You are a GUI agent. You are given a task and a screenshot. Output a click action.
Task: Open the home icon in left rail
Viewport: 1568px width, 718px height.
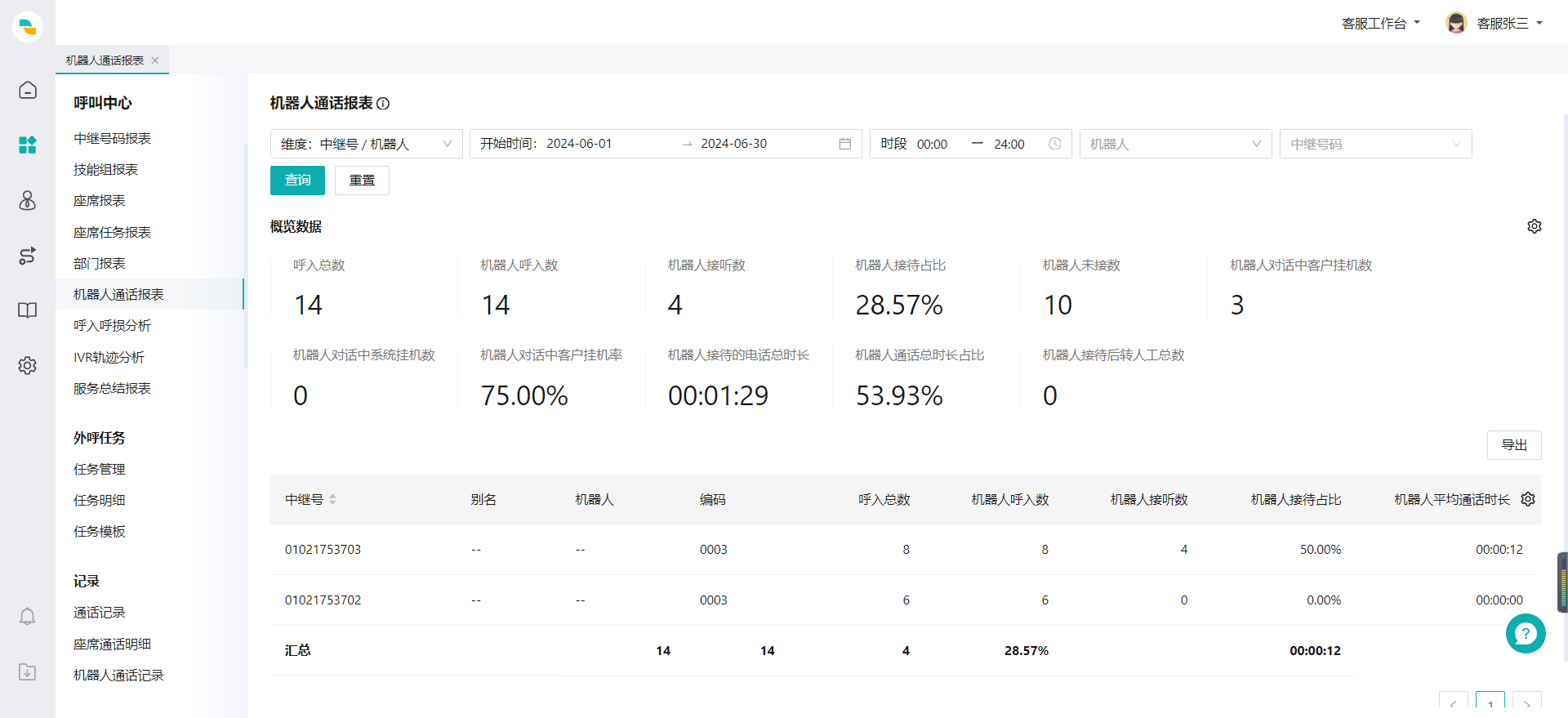tap(28, 90)
